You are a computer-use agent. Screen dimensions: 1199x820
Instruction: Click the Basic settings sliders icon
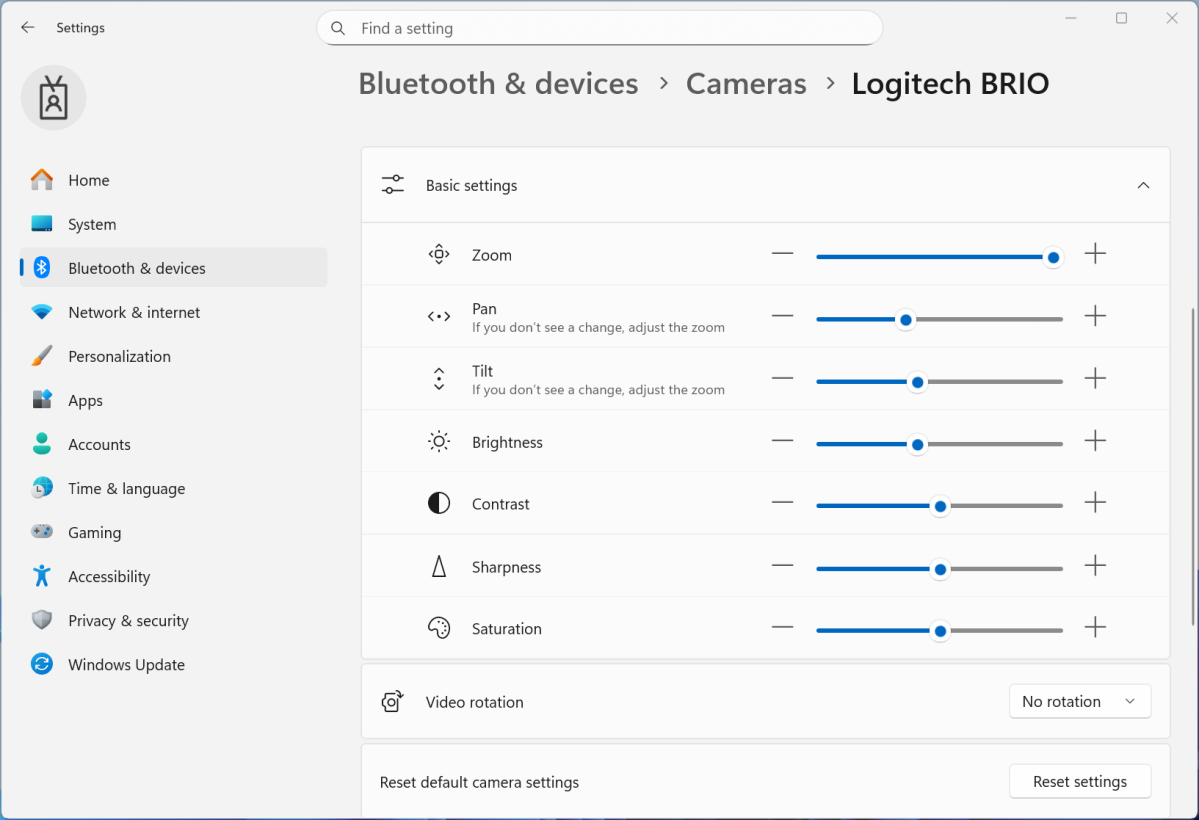pyautogui.click(x=392, y=184)
